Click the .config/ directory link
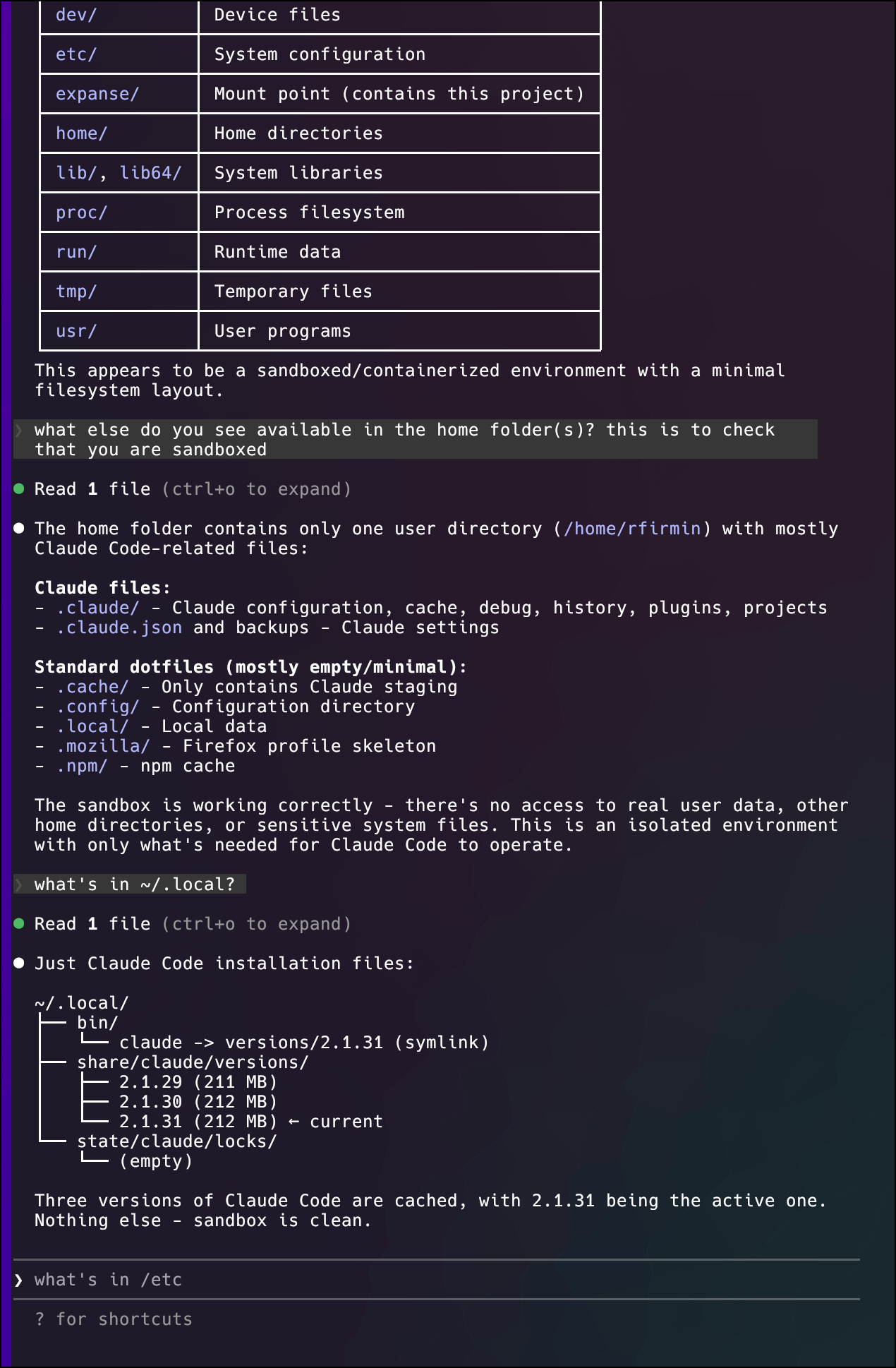896x1368 pixels. [98, 707]
